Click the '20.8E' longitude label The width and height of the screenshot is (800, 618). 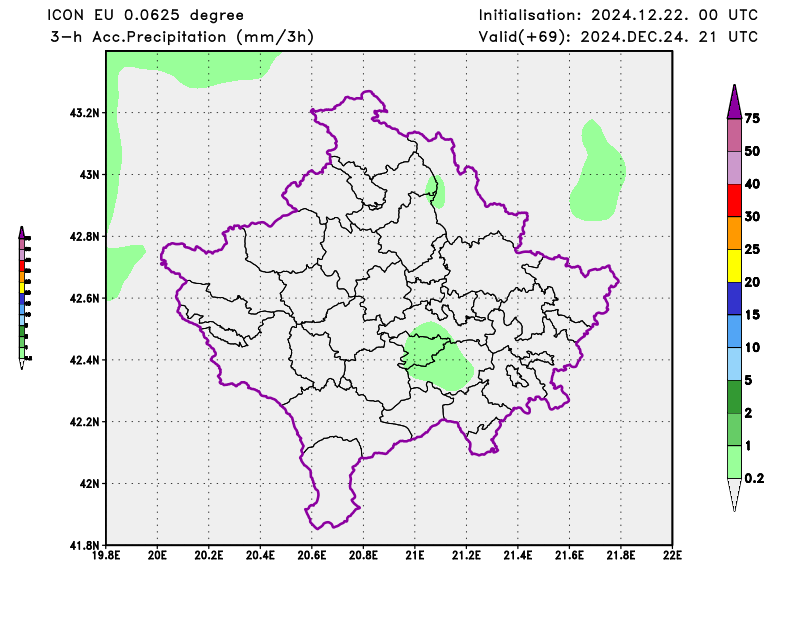tap(363, 555)
